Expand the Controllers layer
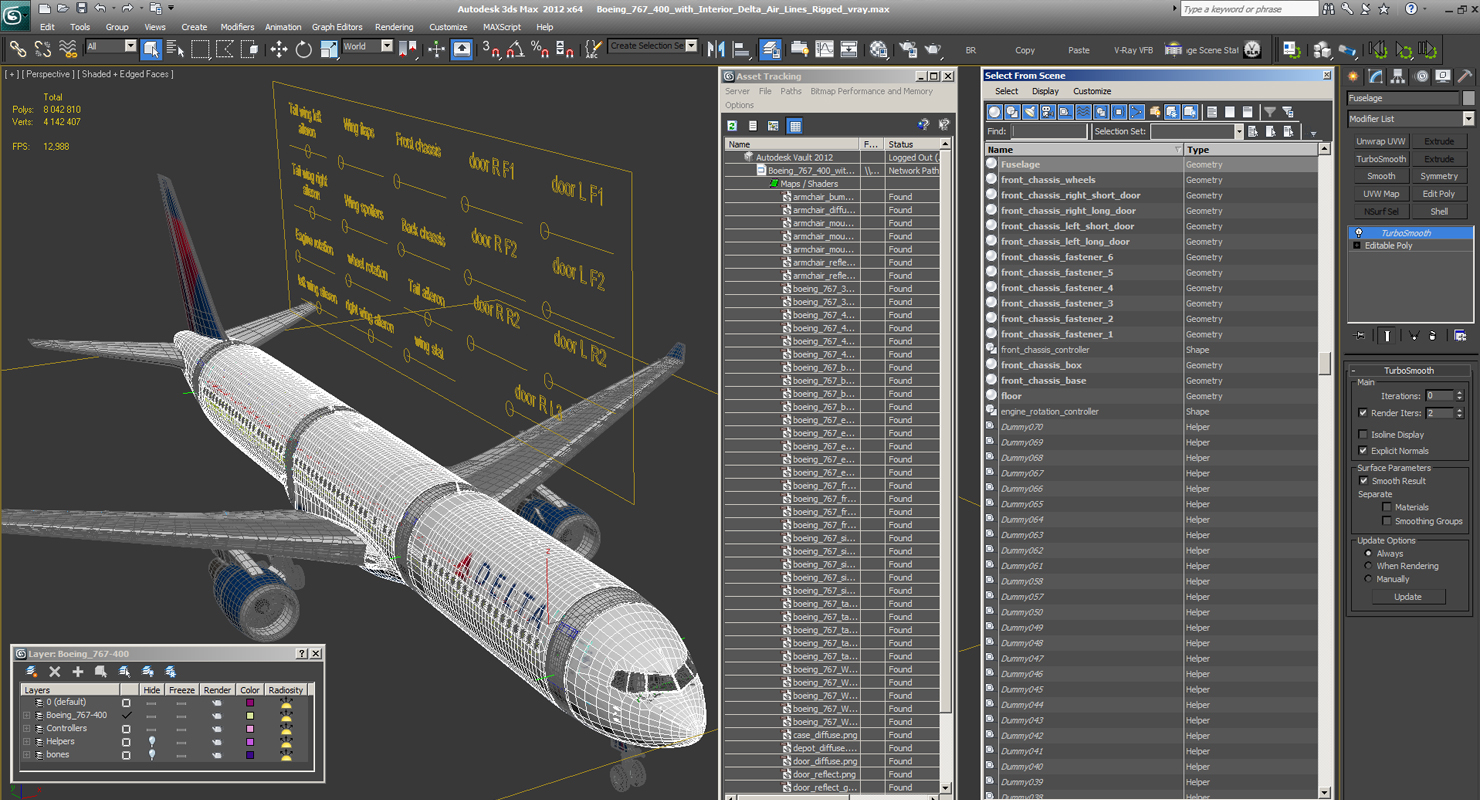Viewport: 1480px width, 800px height. pyautogui.click(x=27, y=729)
